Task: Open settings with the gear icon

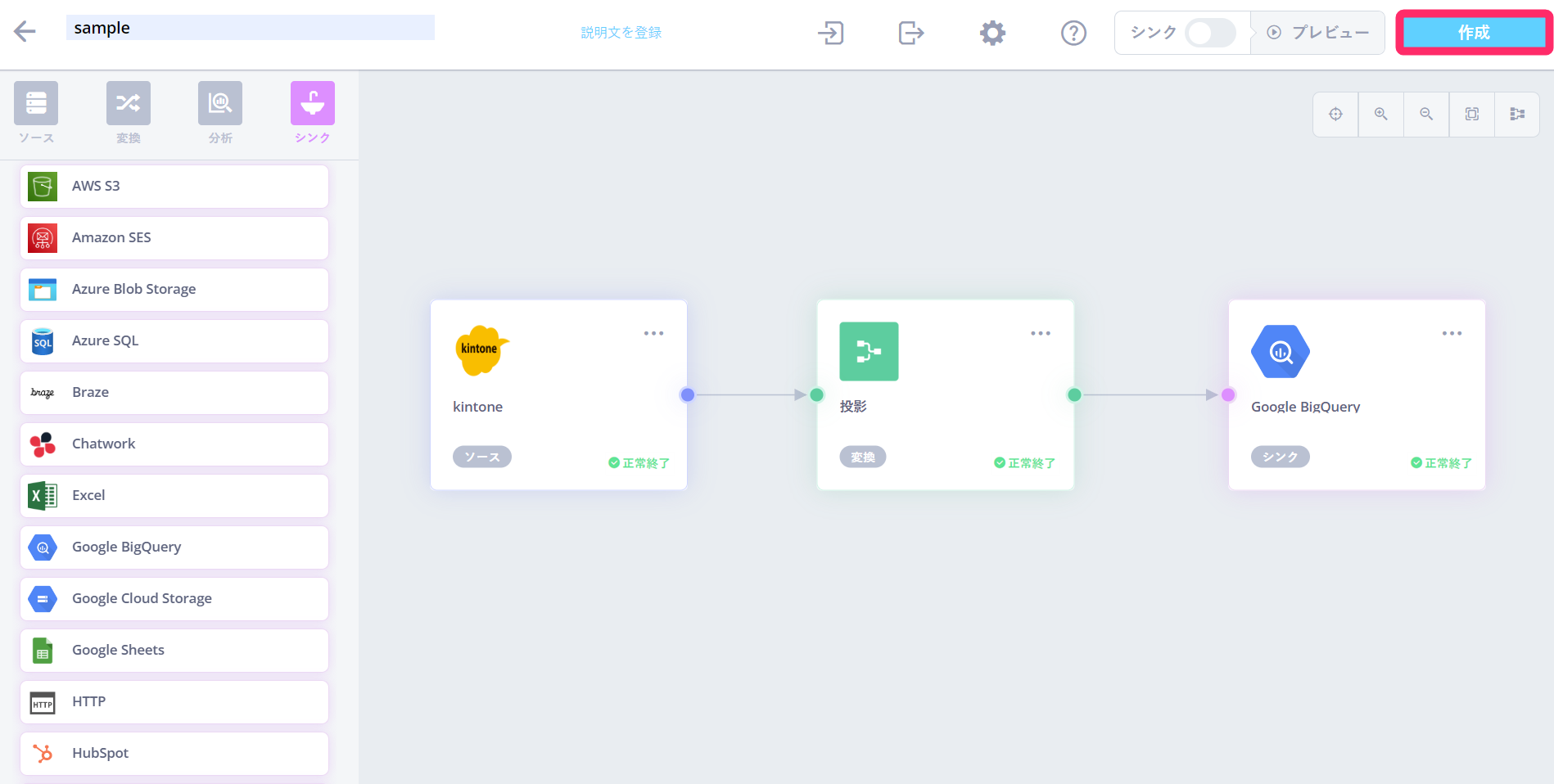Action: [992, 33]
